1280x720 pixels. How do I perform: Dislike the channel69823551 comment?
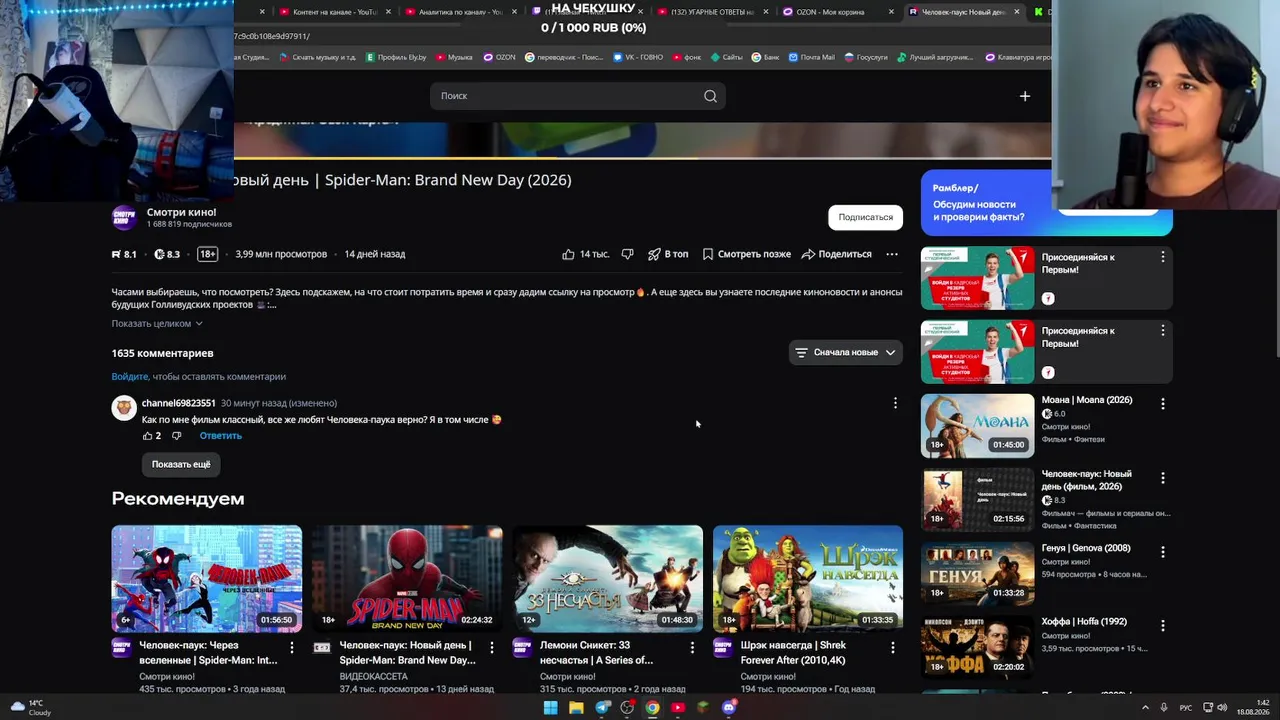pyautogui.click(x=177, y=436)
